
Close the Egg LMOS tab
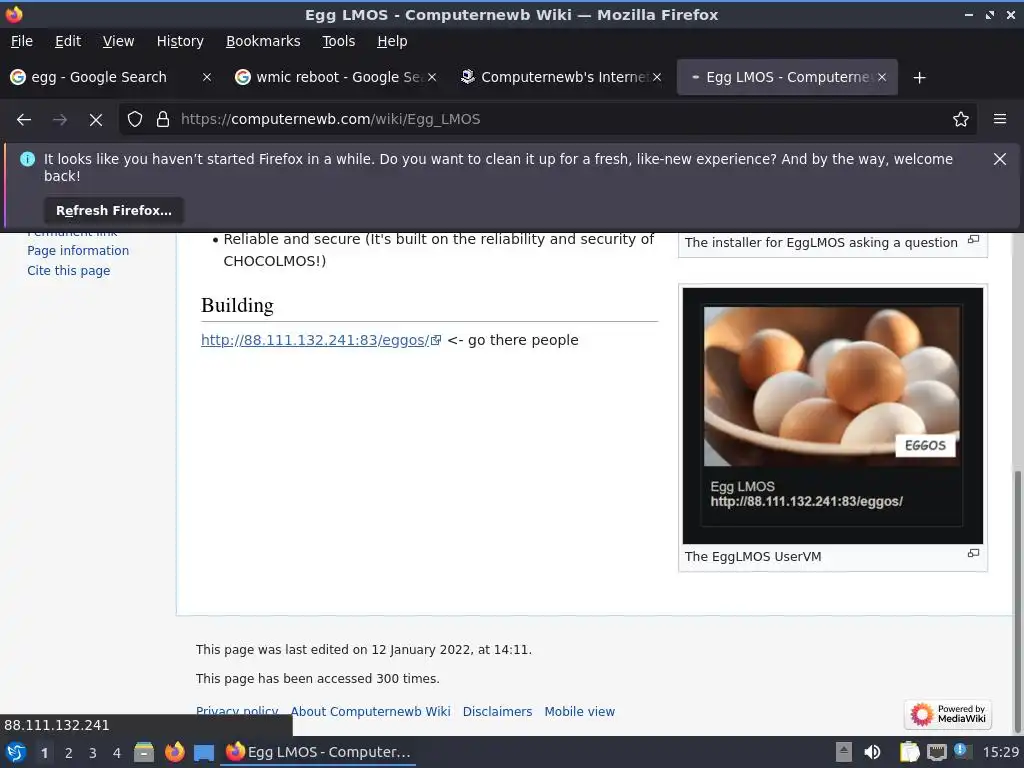882,78
